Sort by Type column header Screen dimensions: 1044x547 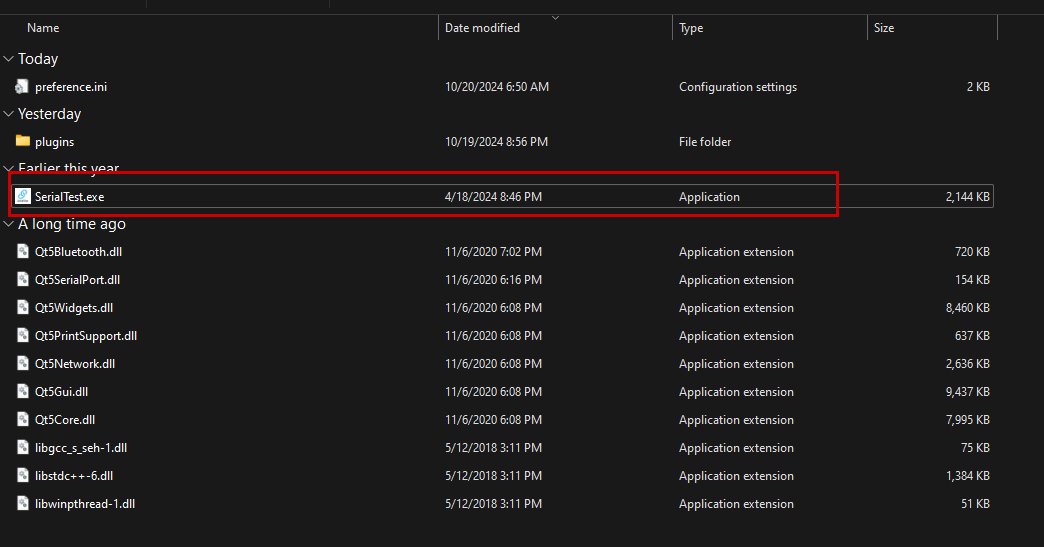pyautogui.click(x=691, y=28)
